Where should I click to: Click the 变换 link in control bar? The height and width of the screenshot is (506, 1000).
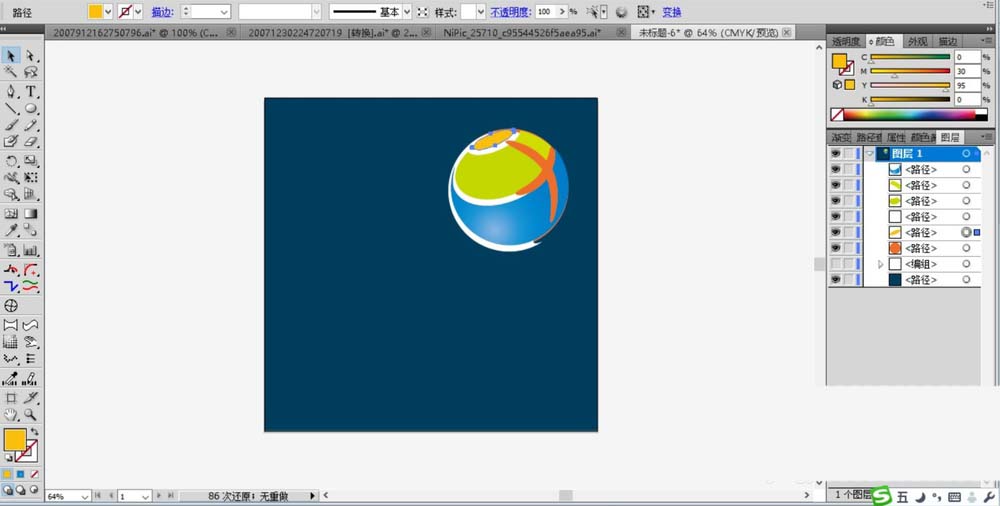(x=672, y=12)
